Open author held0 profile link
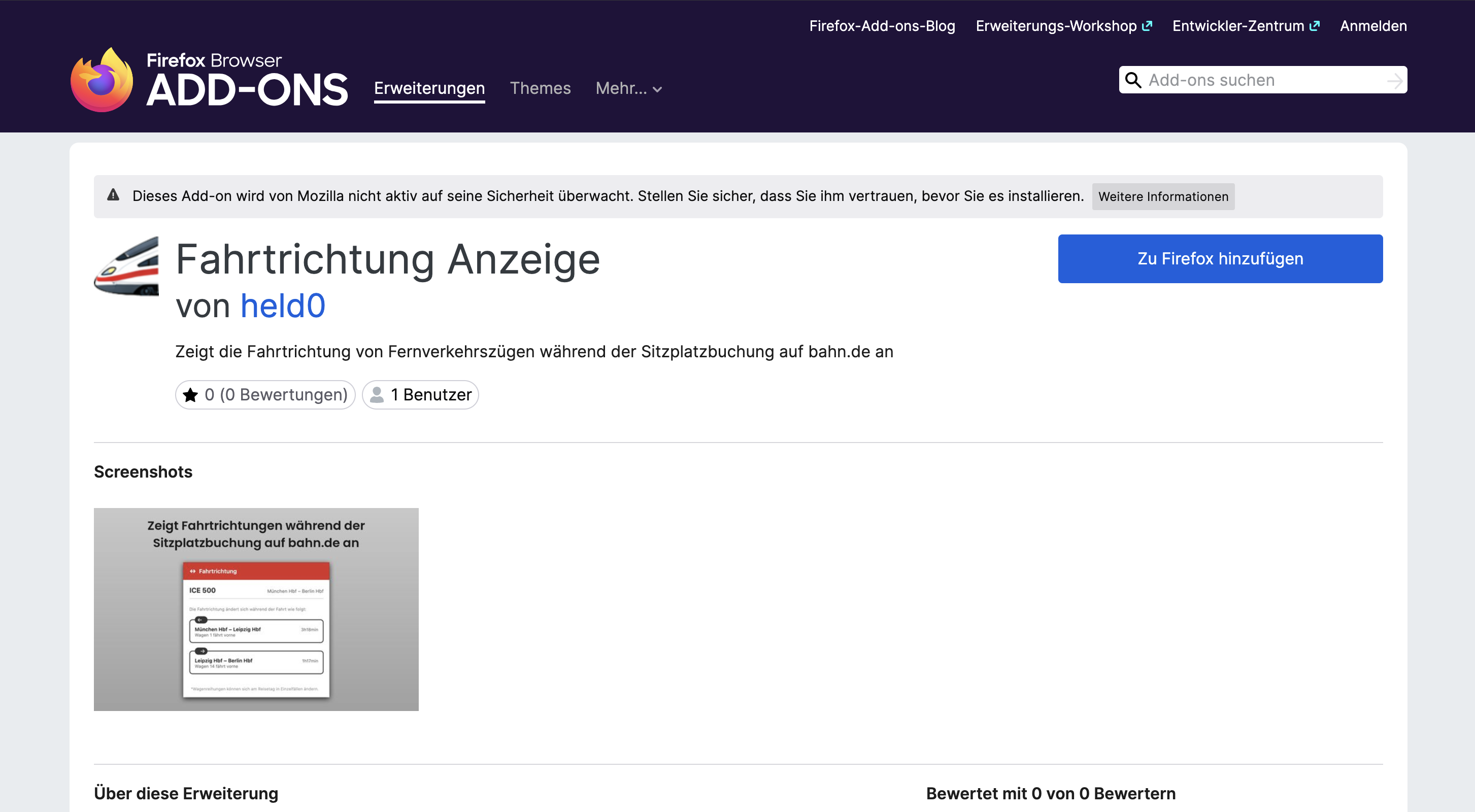Screen dimensions: 1475x812 (x=283, y=305)
